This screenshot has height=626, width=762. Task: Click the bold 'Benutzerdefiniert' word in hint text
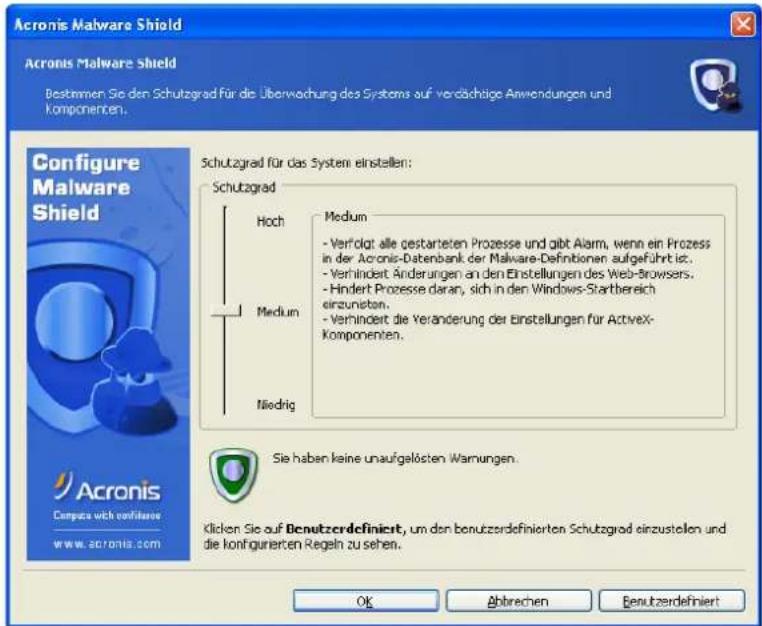344,528
